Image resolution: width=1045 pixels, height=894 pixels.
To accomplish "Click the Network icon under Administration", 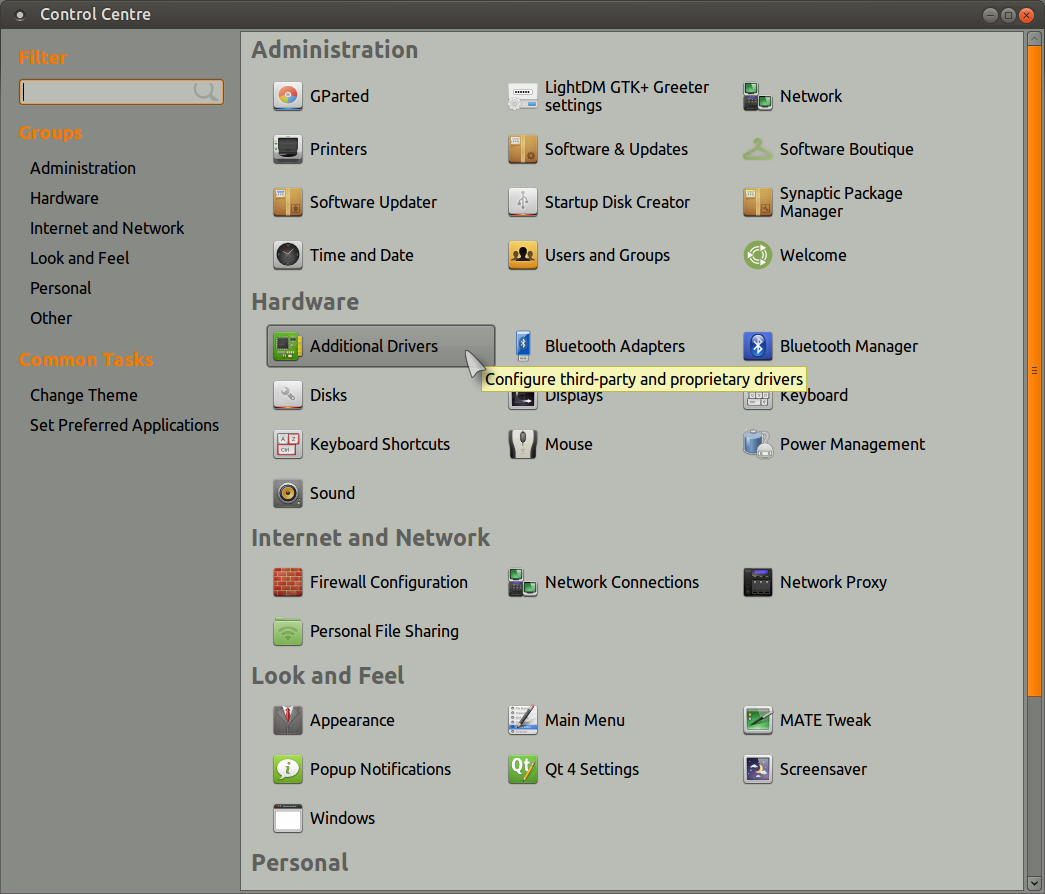I will pos(758,96).
